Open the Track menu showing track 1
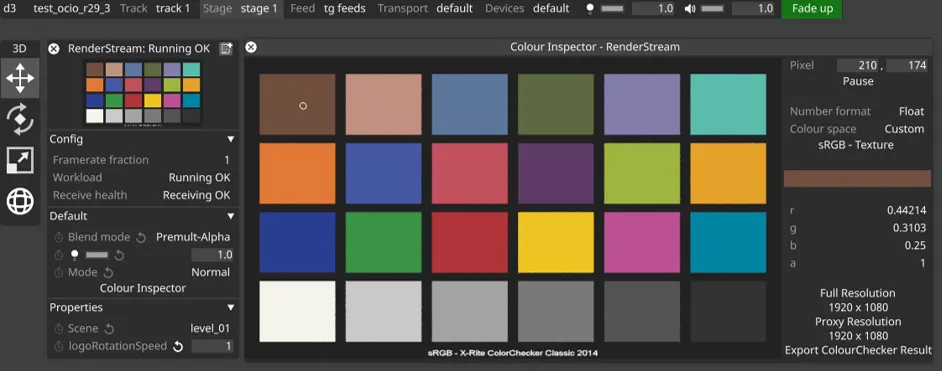942x371 pixels. coord(155,9)
